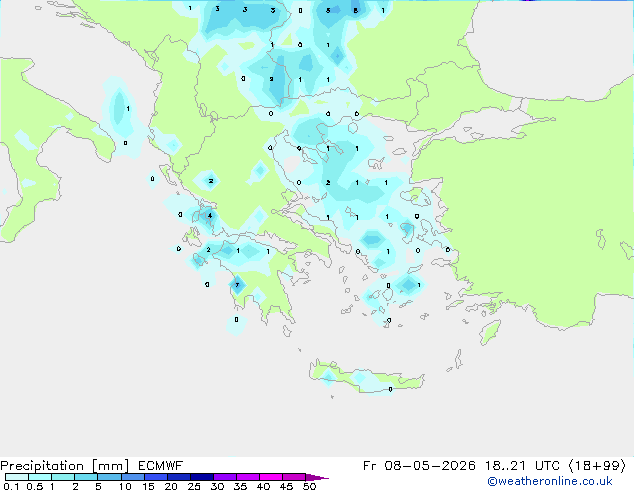Click the 35–40 mm legend swatch

248,477
